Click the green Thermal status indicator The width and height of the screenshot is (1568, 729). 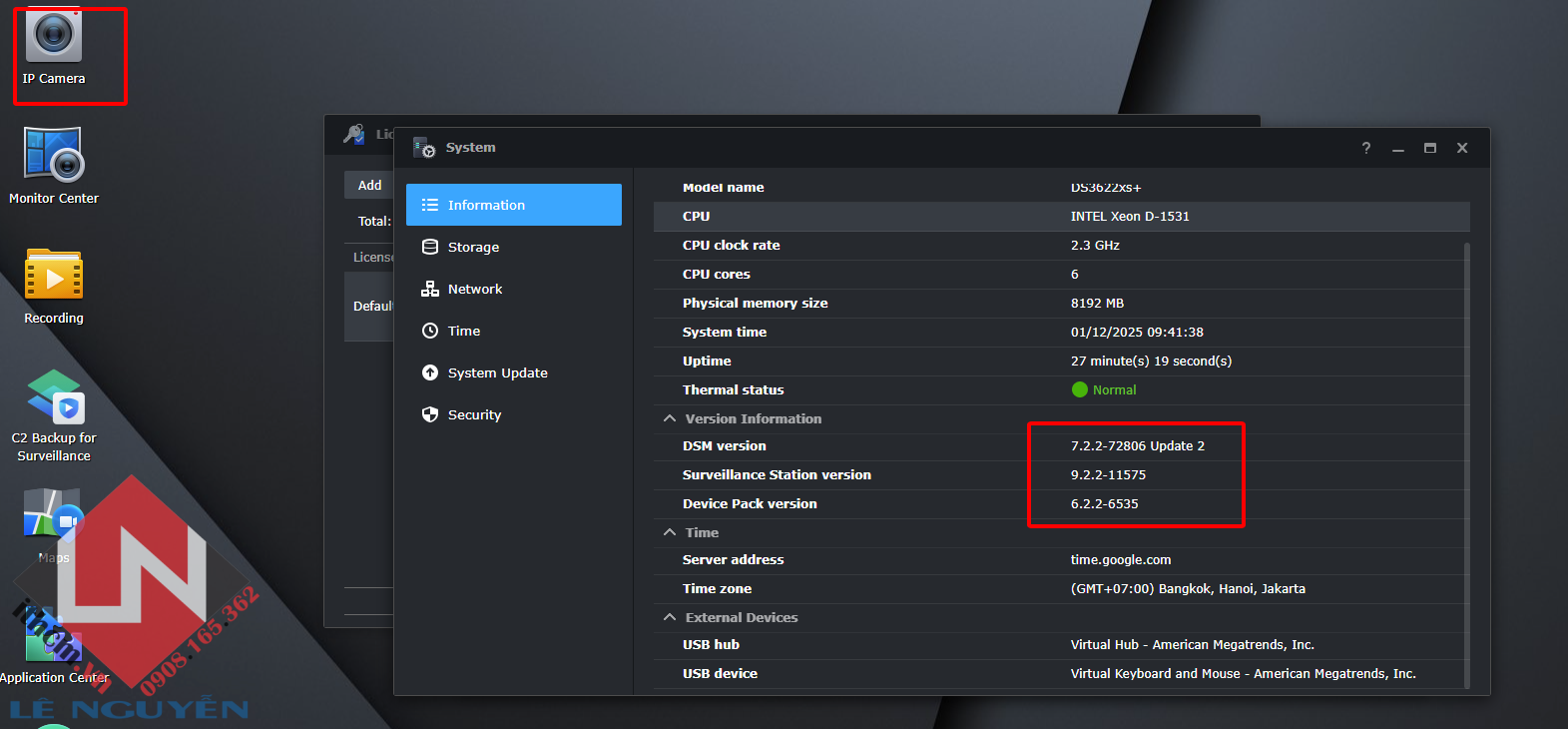[x=1079, y=389]
